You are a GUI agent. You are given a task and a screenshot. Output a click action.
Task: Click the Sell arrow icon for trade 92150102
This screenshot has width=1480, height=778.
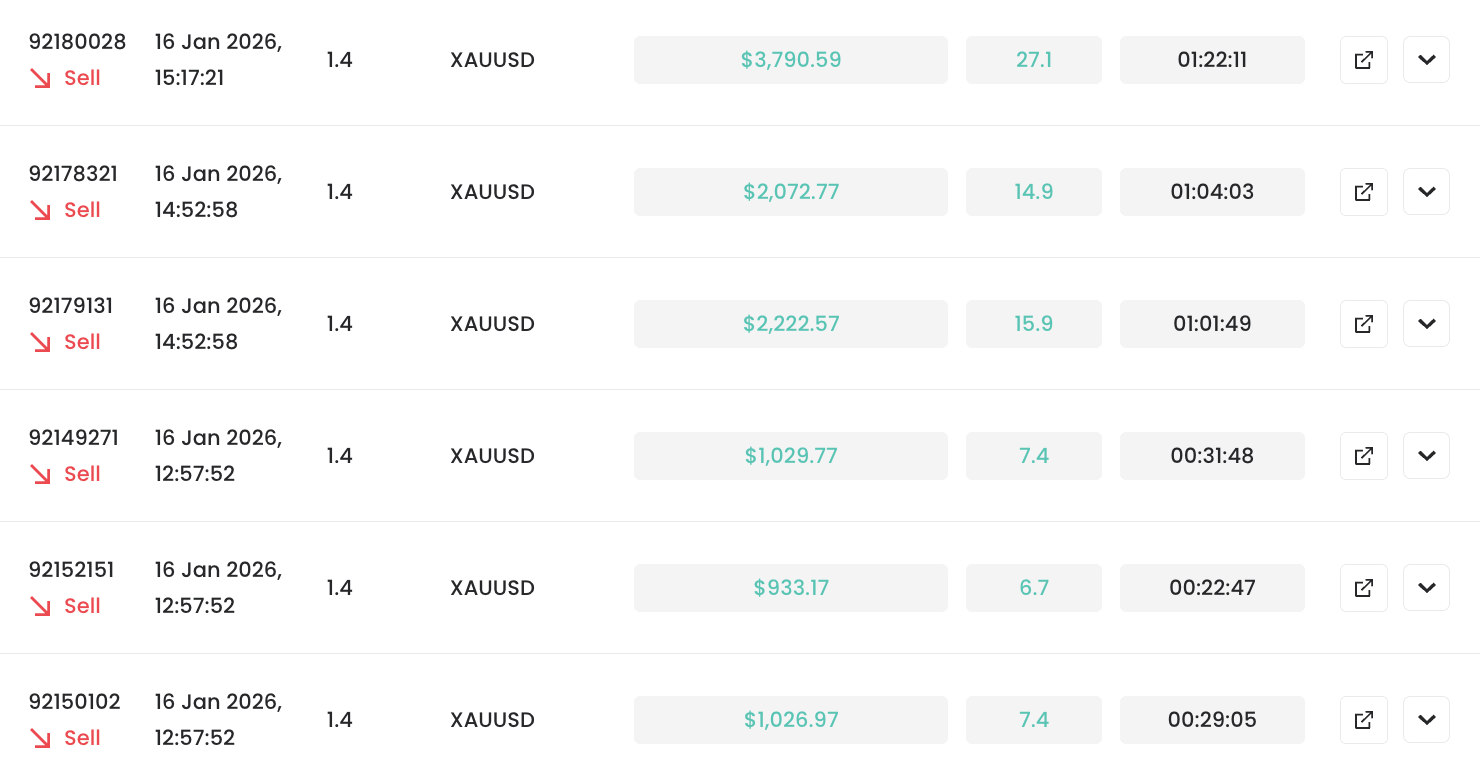coord(41,738)
